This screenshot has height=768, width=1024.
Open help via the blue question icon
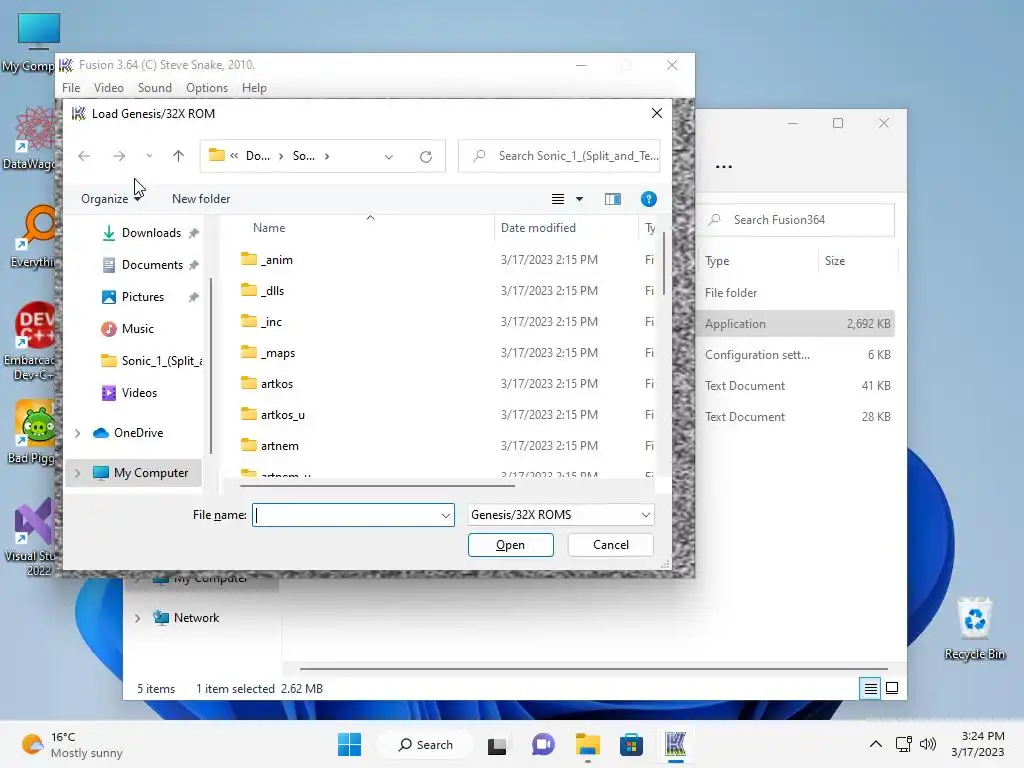(x=648, y=199)
